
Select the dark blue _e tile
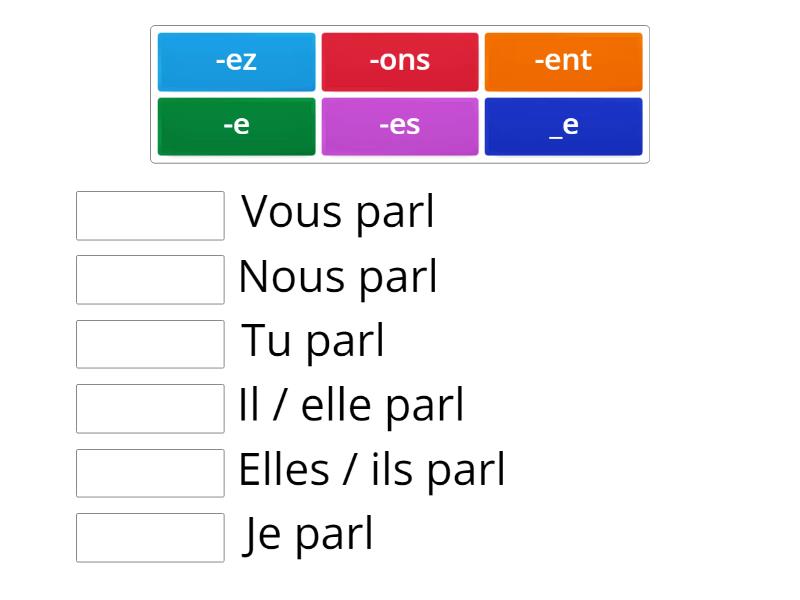pyautogui.click(x=563, y=126)
